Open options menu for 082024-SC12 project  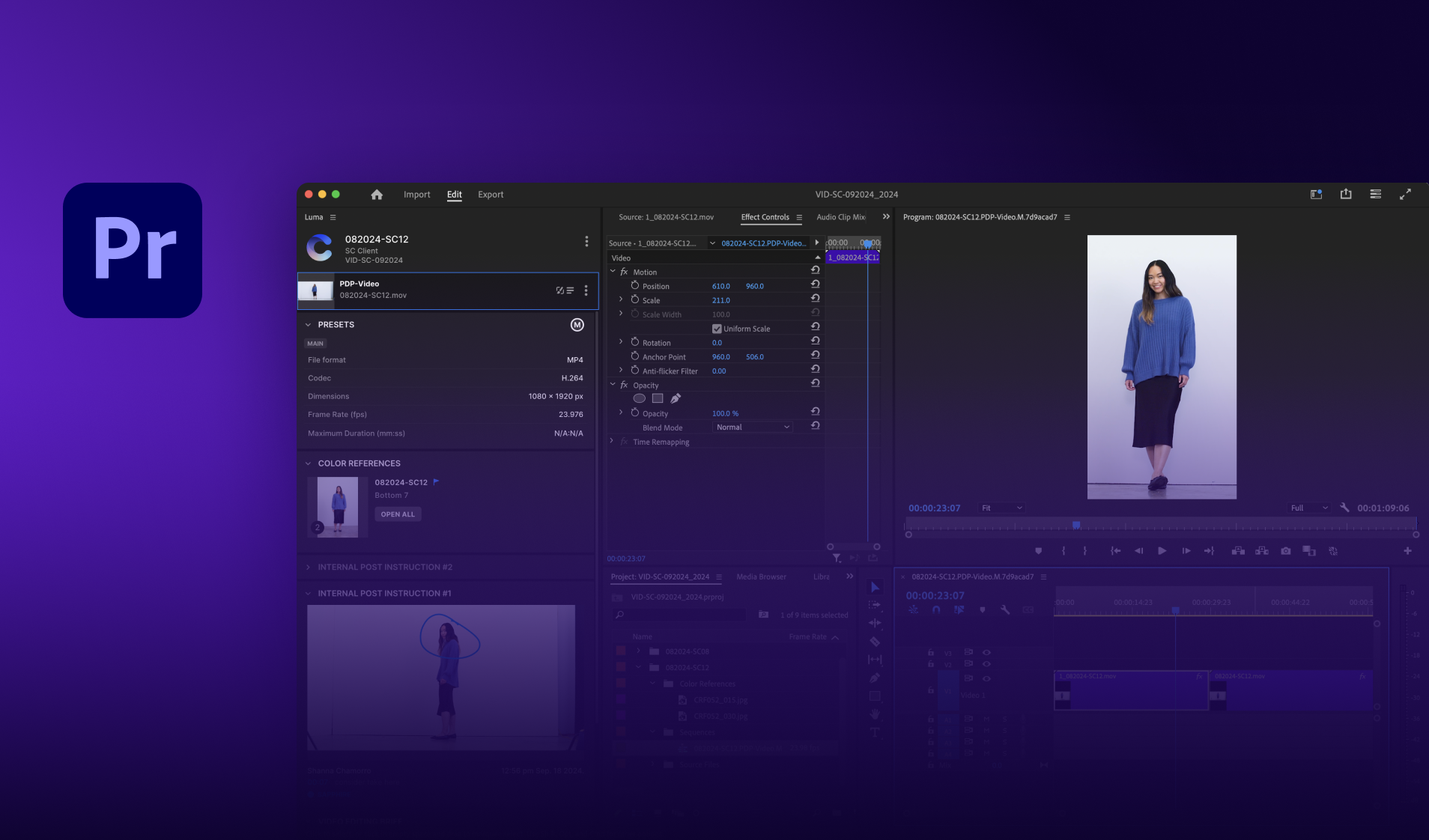tap(586, 242)
